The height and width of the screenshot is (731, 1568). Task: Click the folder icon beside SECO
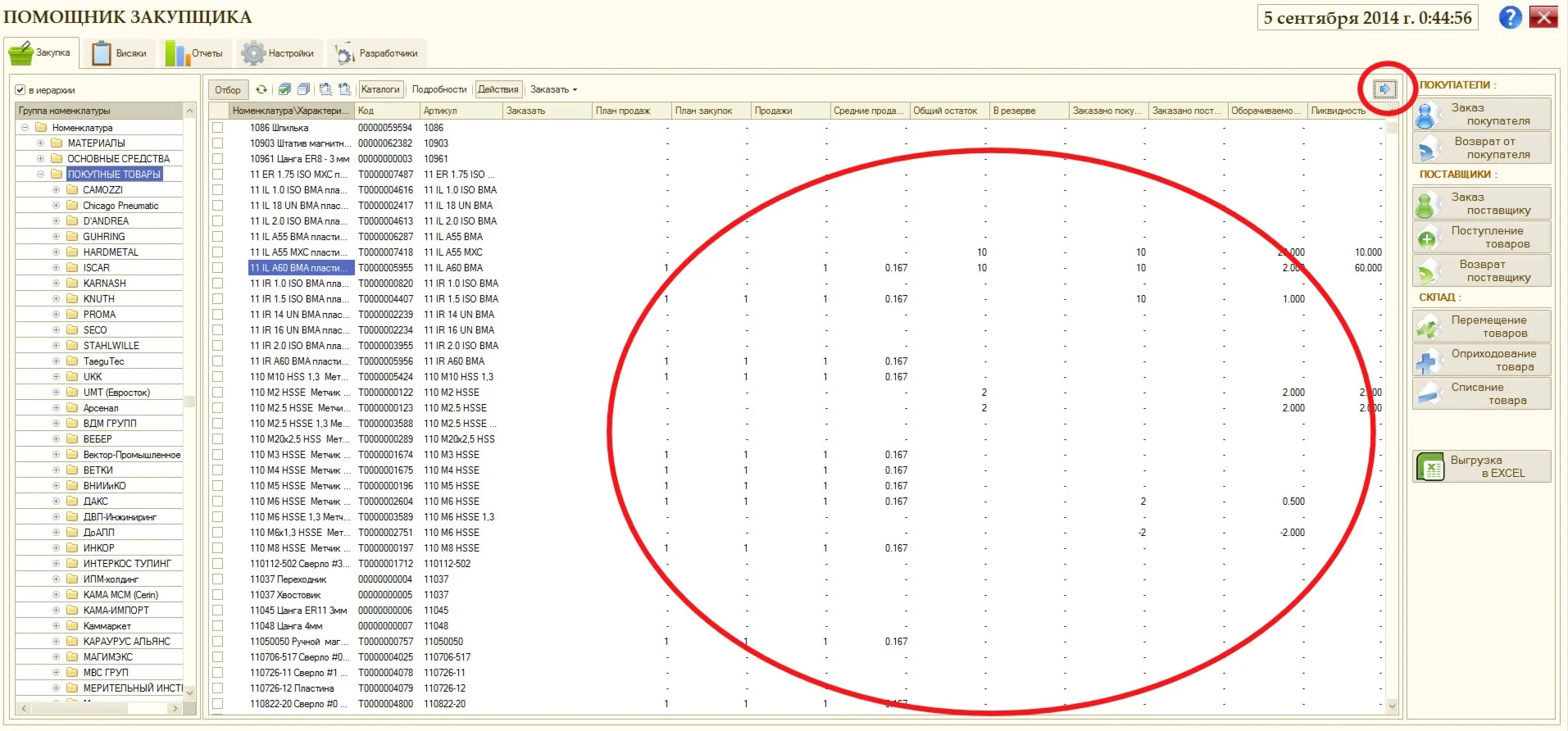(x=72, y=329)
